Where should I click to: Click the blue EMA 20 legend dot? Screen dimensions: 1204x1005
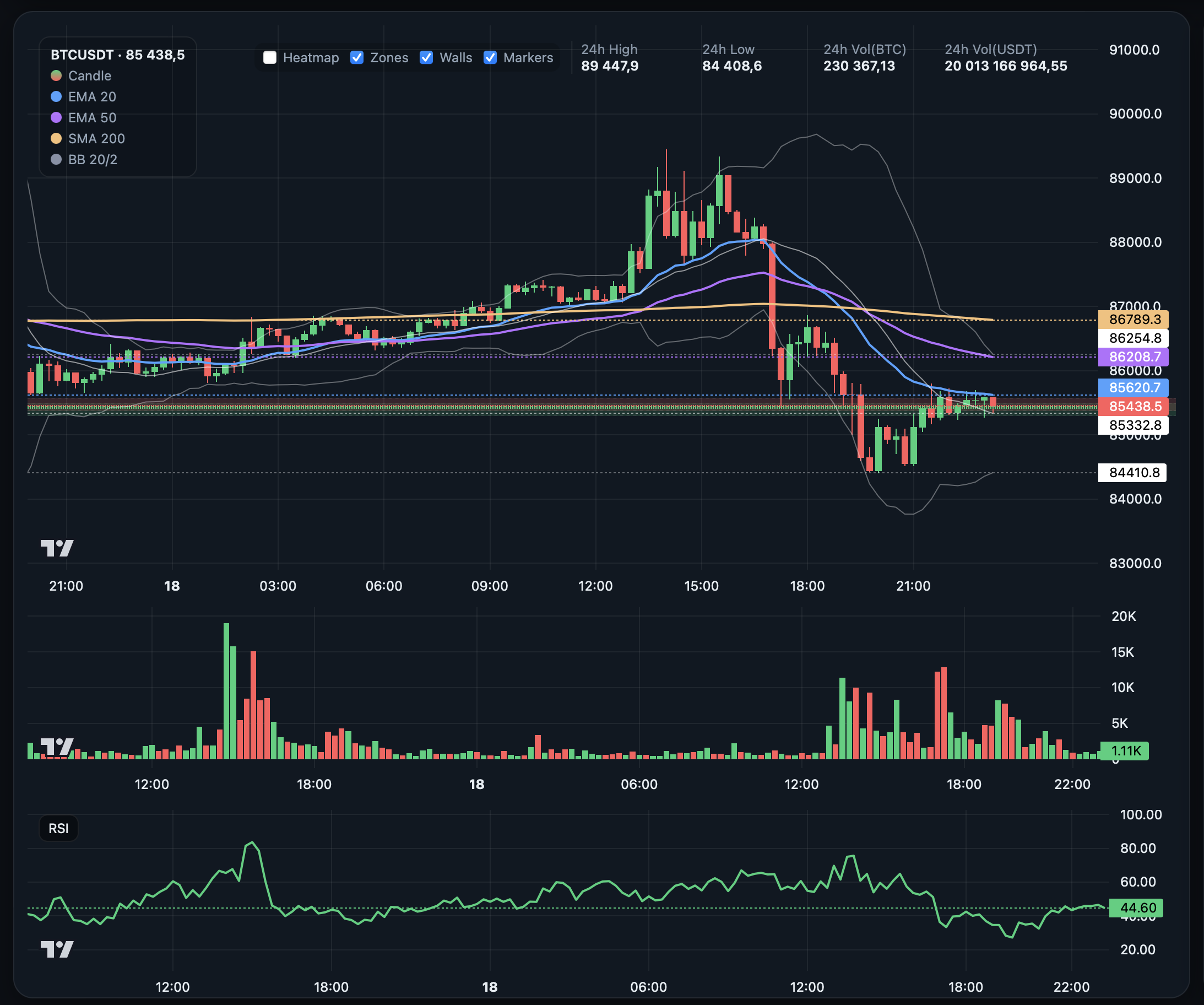(56, 96)
